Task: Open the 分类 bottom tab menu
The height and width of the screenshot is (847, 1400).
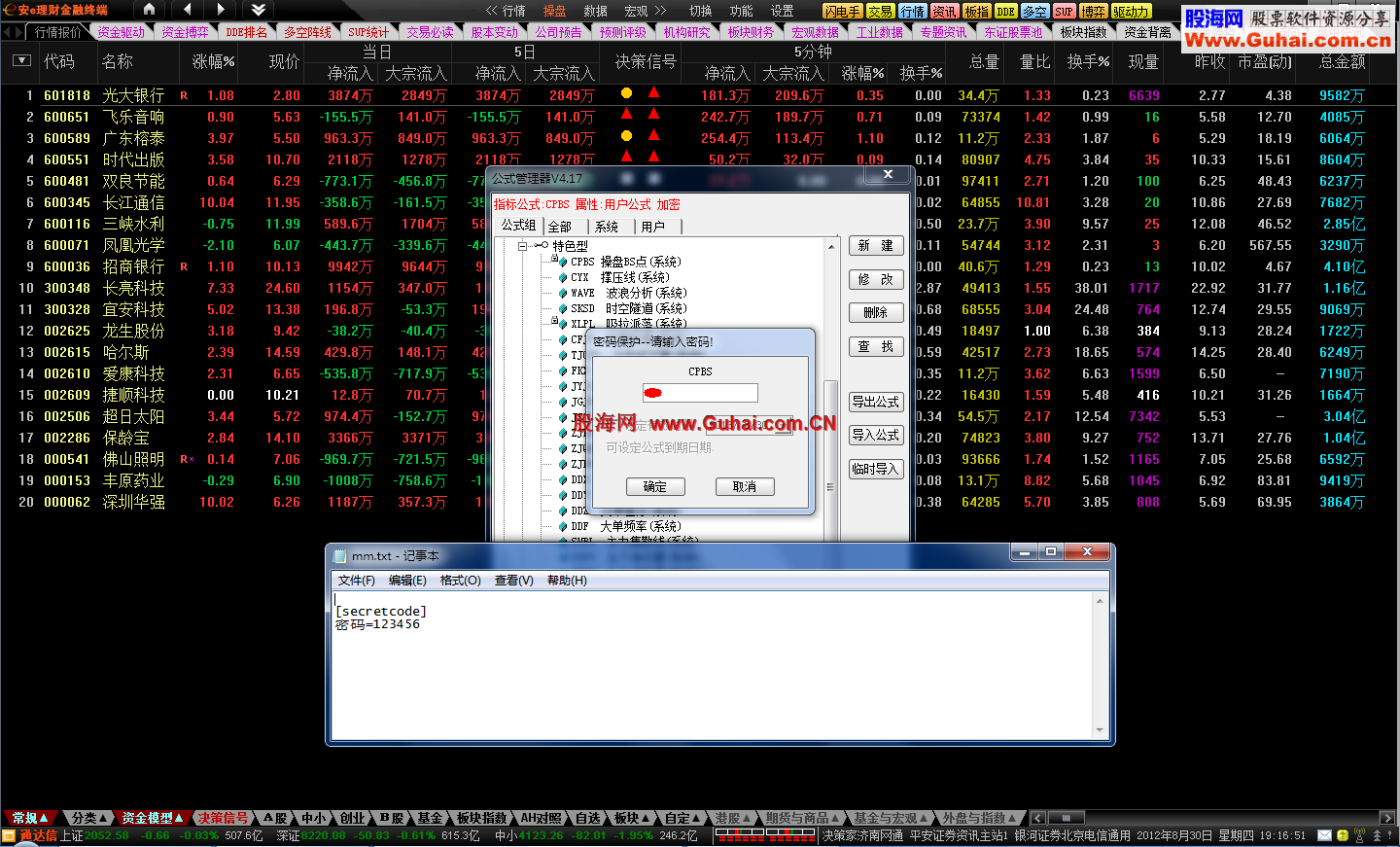Action: [89, 818]
